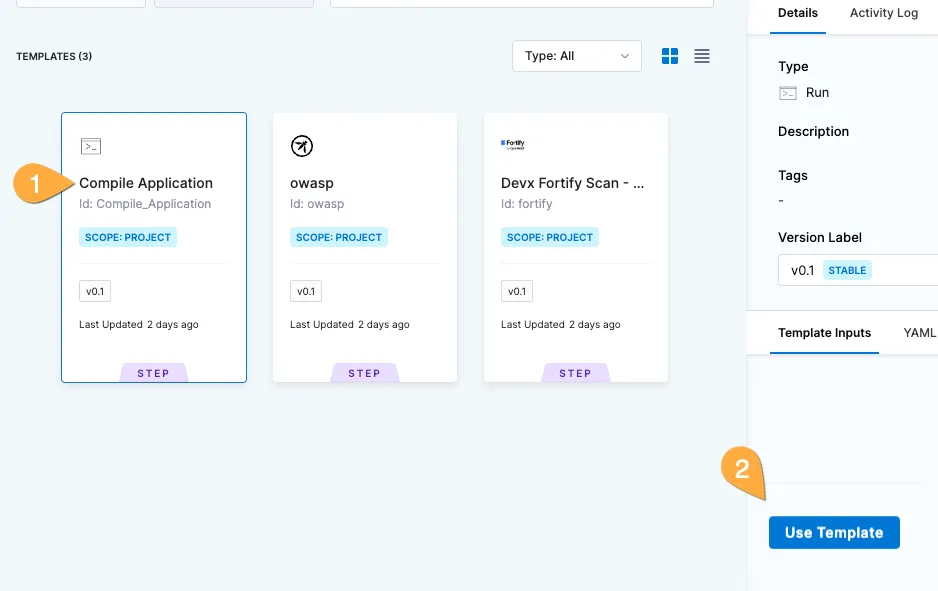
Task: Click the Fortify logo on template card
Action: click(513, 145)
